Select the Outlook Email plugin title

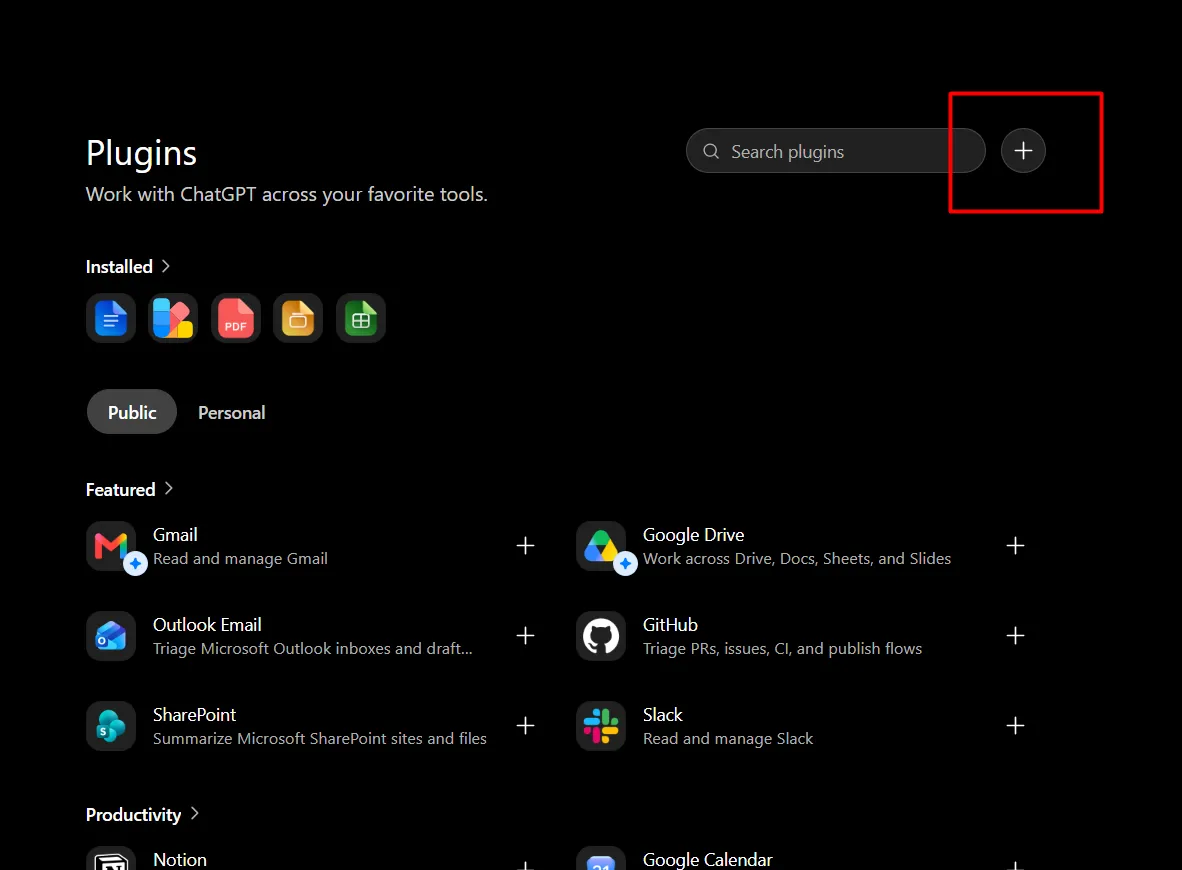click(207, 625)
